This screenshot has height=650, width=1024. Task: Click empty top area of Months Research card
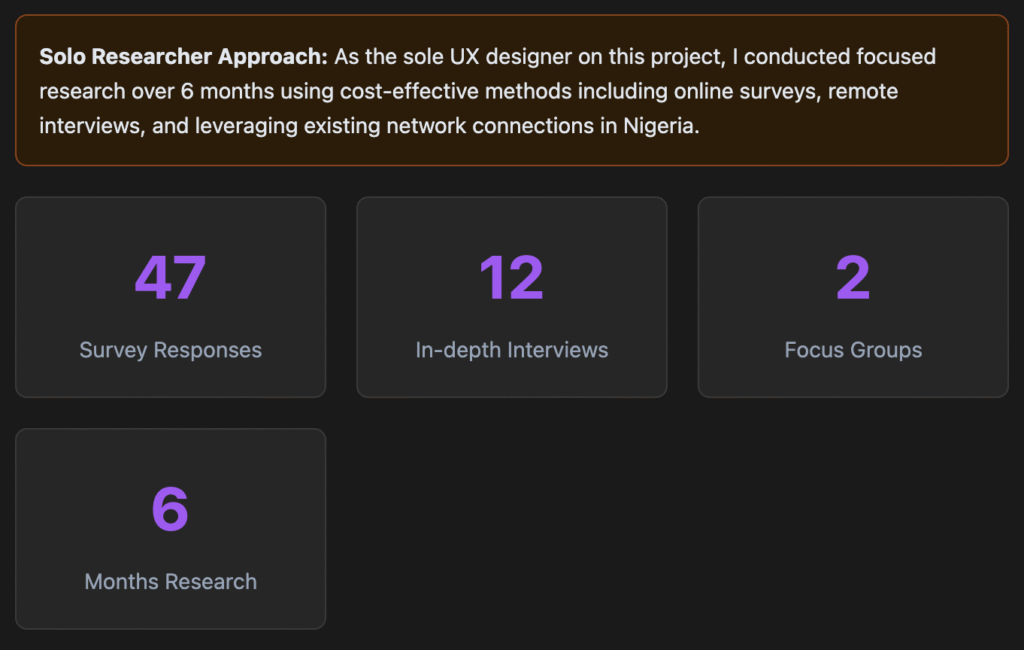pyautogui.click(x=170, y=450)
